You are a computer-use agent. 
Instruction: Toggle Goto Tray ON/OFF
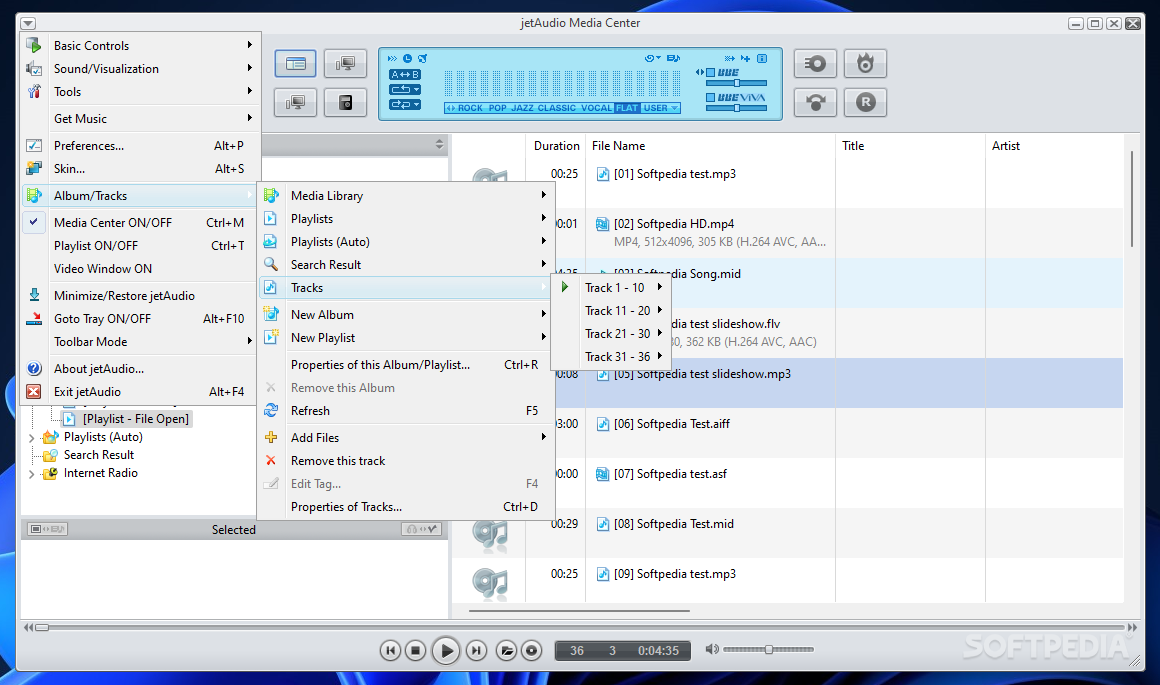pyautogui.click(x=138, y=319)
